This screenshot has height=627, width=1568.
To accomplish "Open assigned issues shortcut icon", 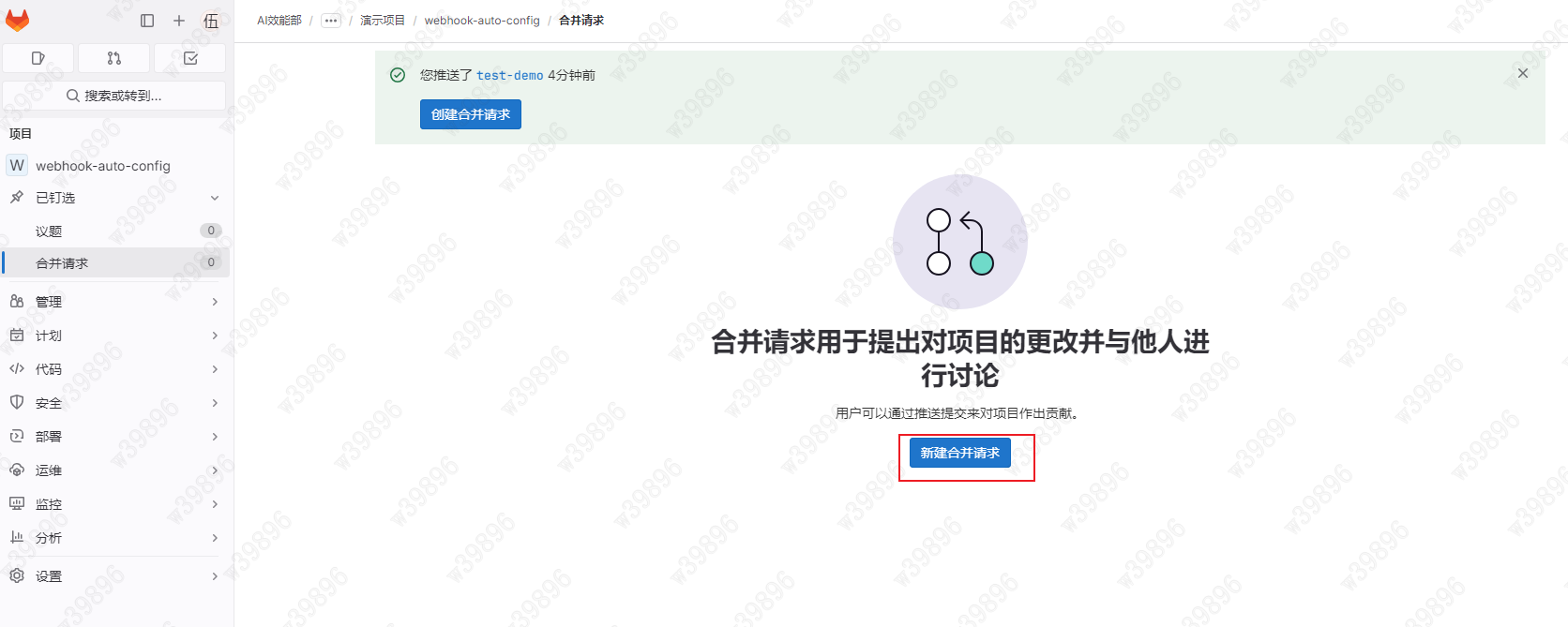I will tap(38, 58).
